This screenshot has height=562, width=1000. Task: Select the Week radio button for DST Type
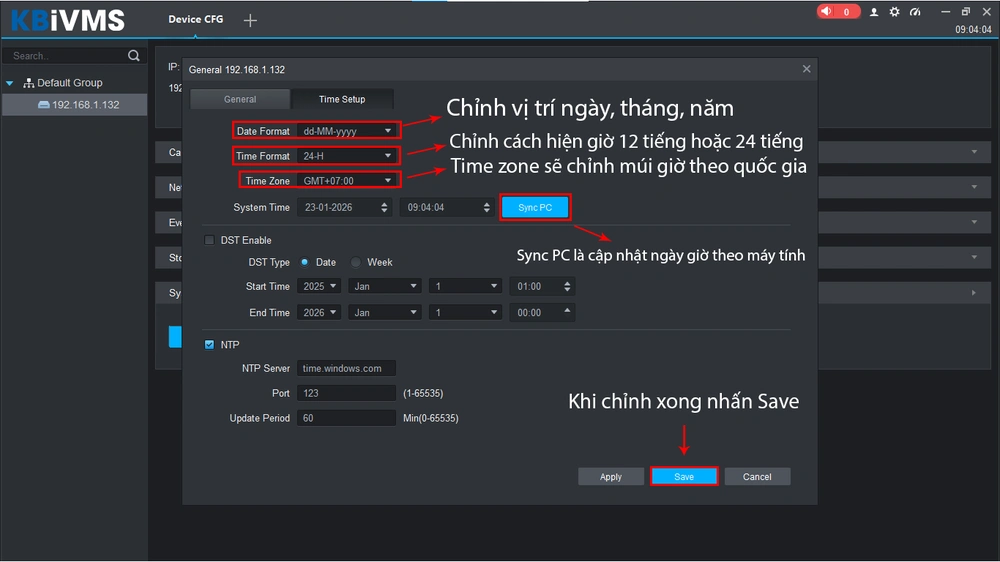click(x=356, y=263)
